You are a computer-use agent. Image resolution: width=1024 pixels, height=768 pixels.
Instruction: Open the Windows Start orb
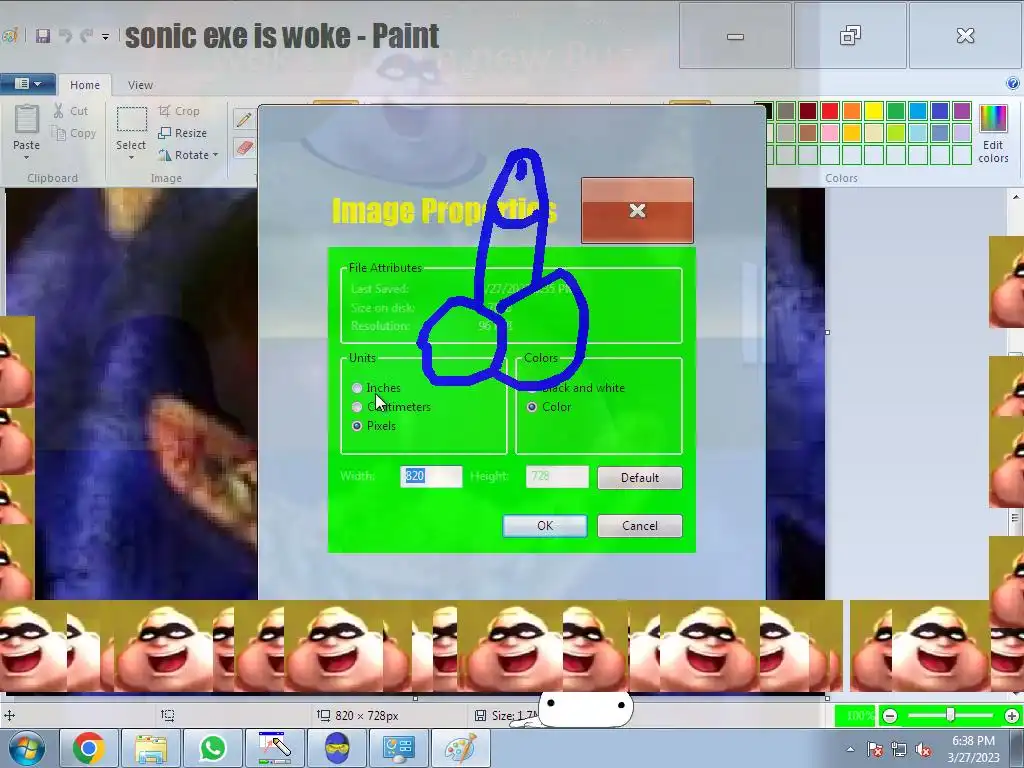click(x=27, y=748)
